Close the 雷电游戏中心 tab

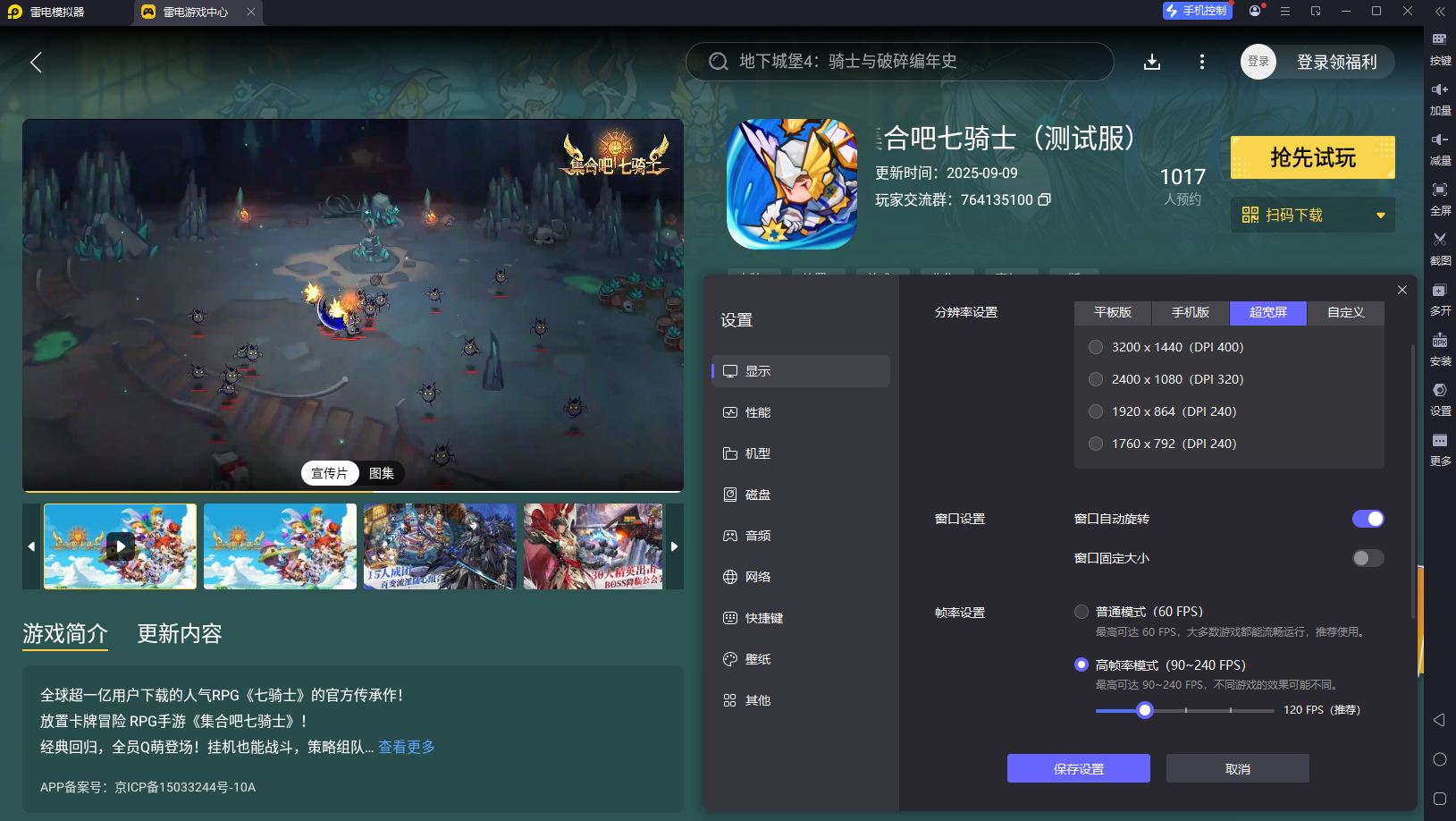[x=251, y=12]
